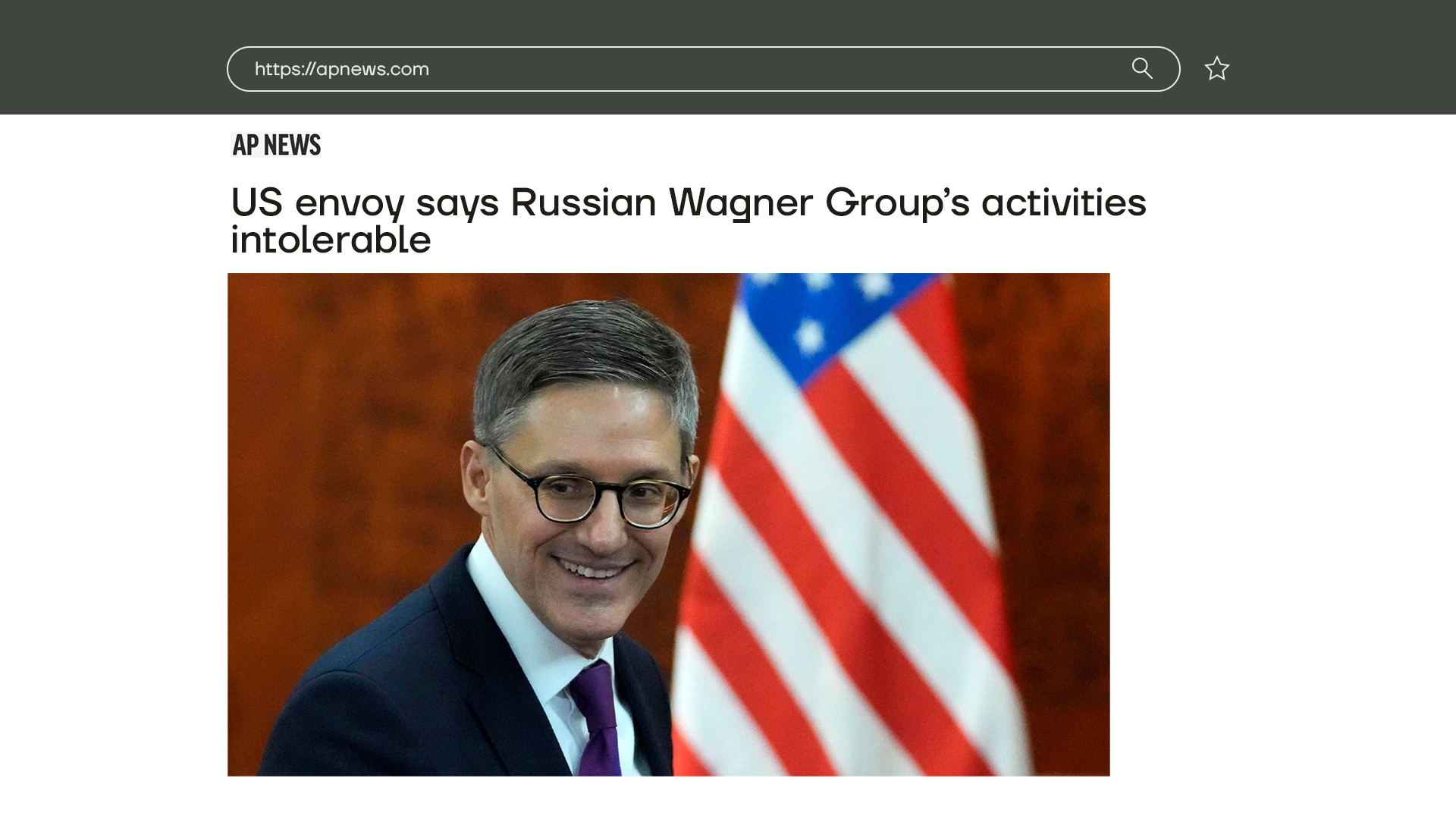Click the word "activities" in the headline
Screen dimensions: 1456x819
point(1064,202)
